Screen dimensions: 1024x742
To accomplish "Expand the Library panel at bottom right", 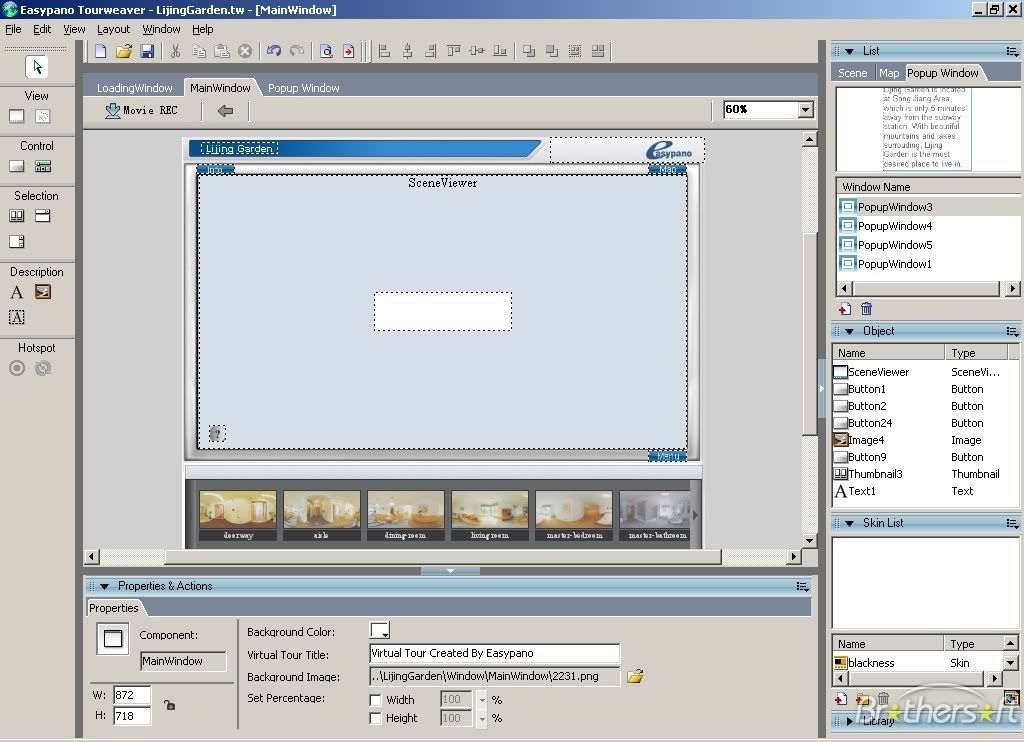I will pos(849,720).
